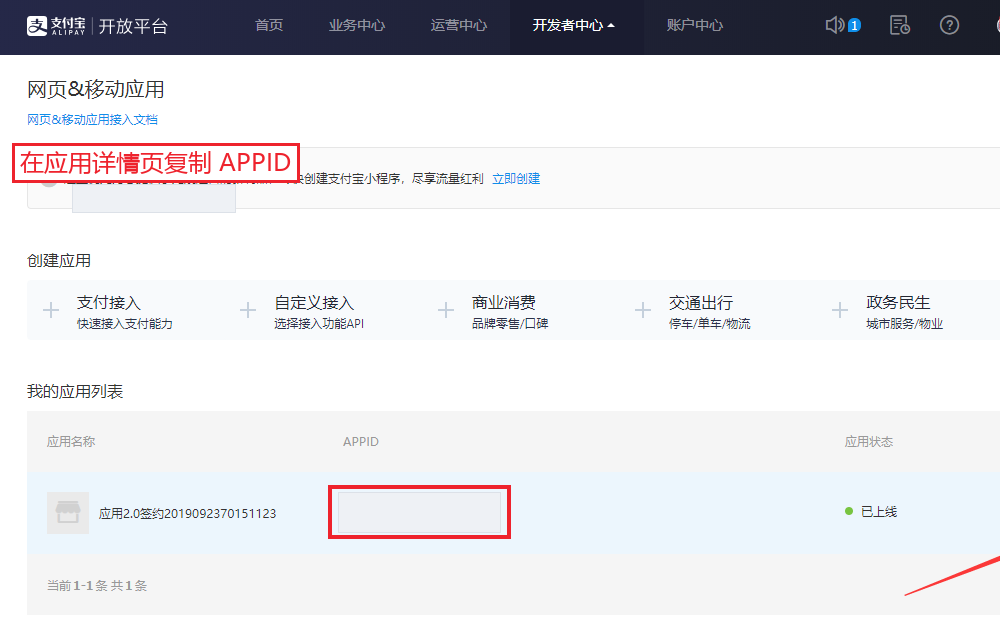This screenshot has height=625, width=1000.
Task: Click 品牌零售/口碑 description text
Action: click(x=510, y=324)
